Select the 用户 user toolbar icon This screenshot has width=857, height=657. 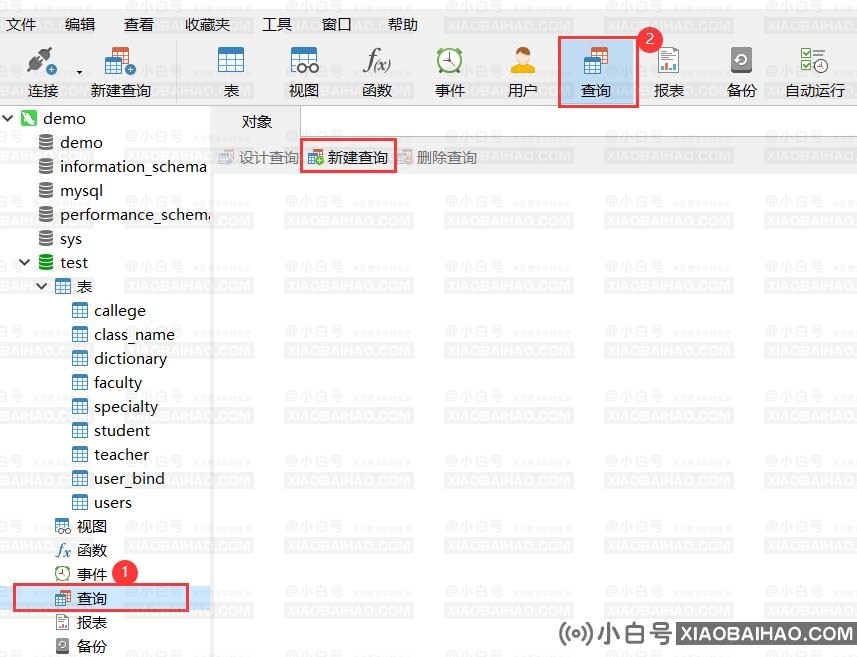click(x=523, y=72)
